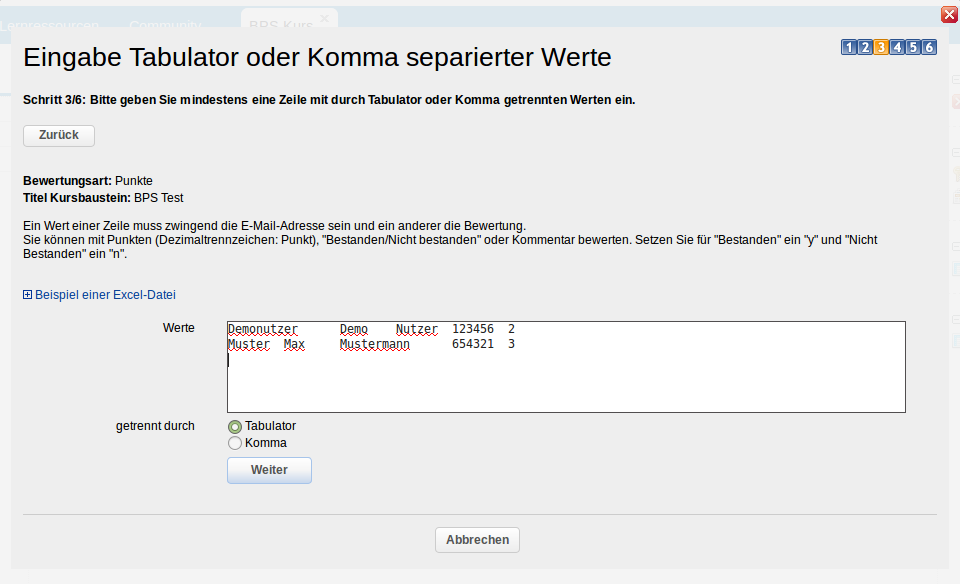Open wizard step 2
The height and width of the screenshot is (584, 960).
(864, 47)
